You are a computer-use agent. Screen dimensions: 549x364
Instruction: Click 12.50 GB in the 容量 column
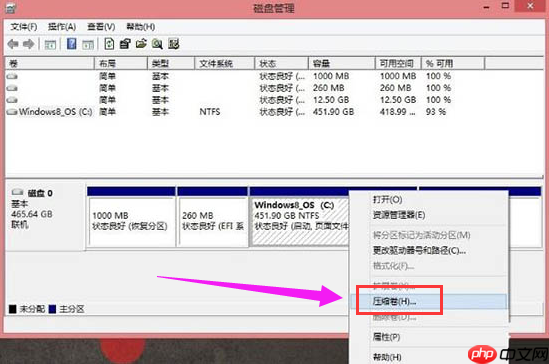(x=331, y=100)
